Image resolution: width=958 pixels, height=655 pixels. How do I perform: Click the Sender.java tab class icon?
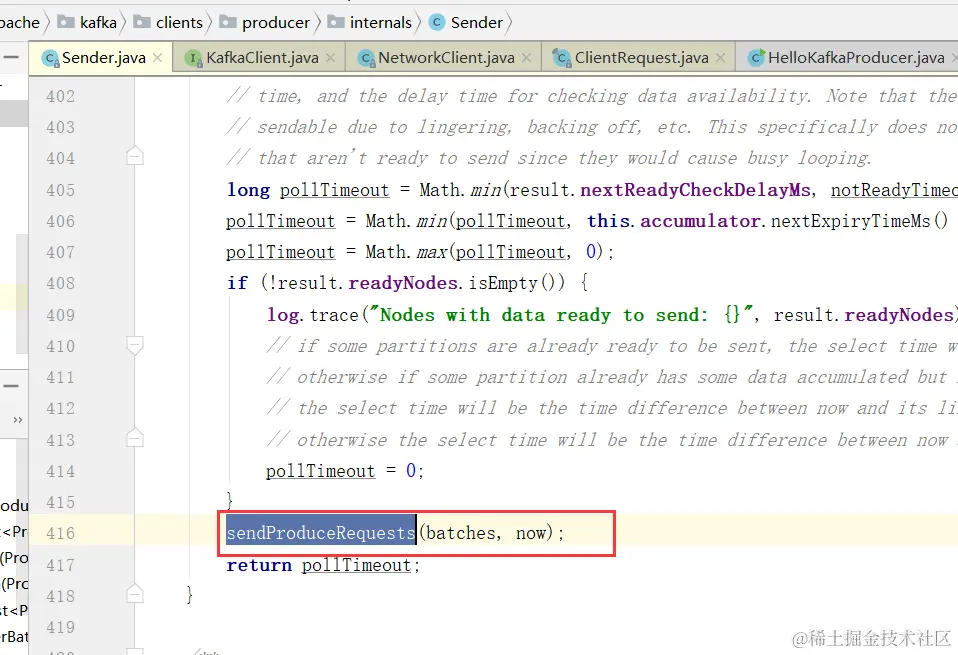(50, 58)
